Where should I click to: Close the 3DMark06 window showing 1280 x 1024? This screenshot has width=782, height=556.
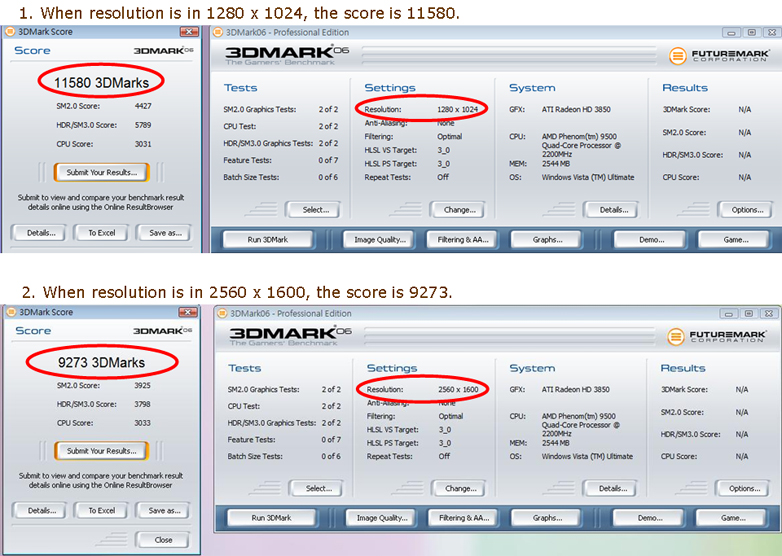772,33
